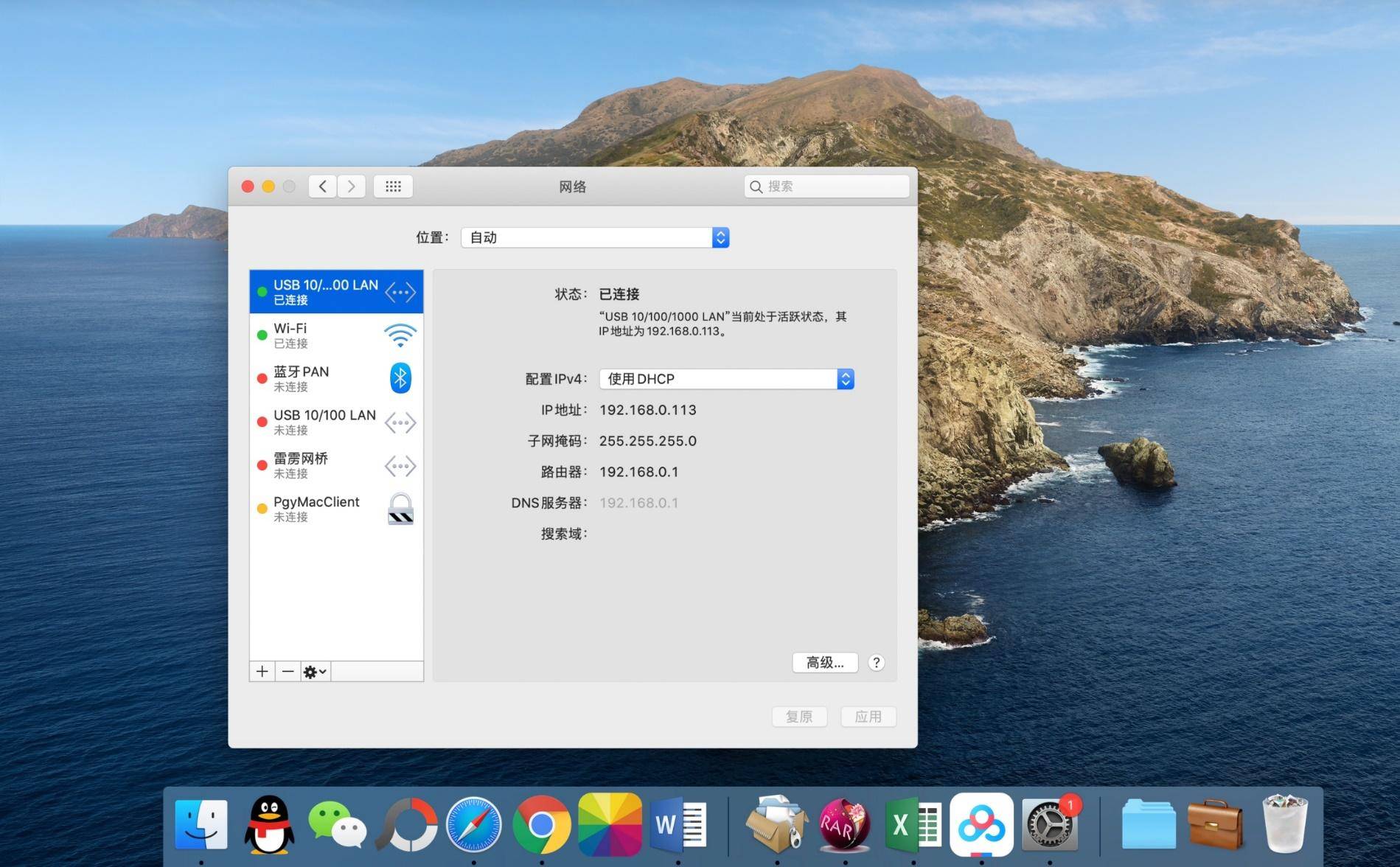
Task: Select the unconnected USB 10/100 LAN service
Action: tap(324, 421)
